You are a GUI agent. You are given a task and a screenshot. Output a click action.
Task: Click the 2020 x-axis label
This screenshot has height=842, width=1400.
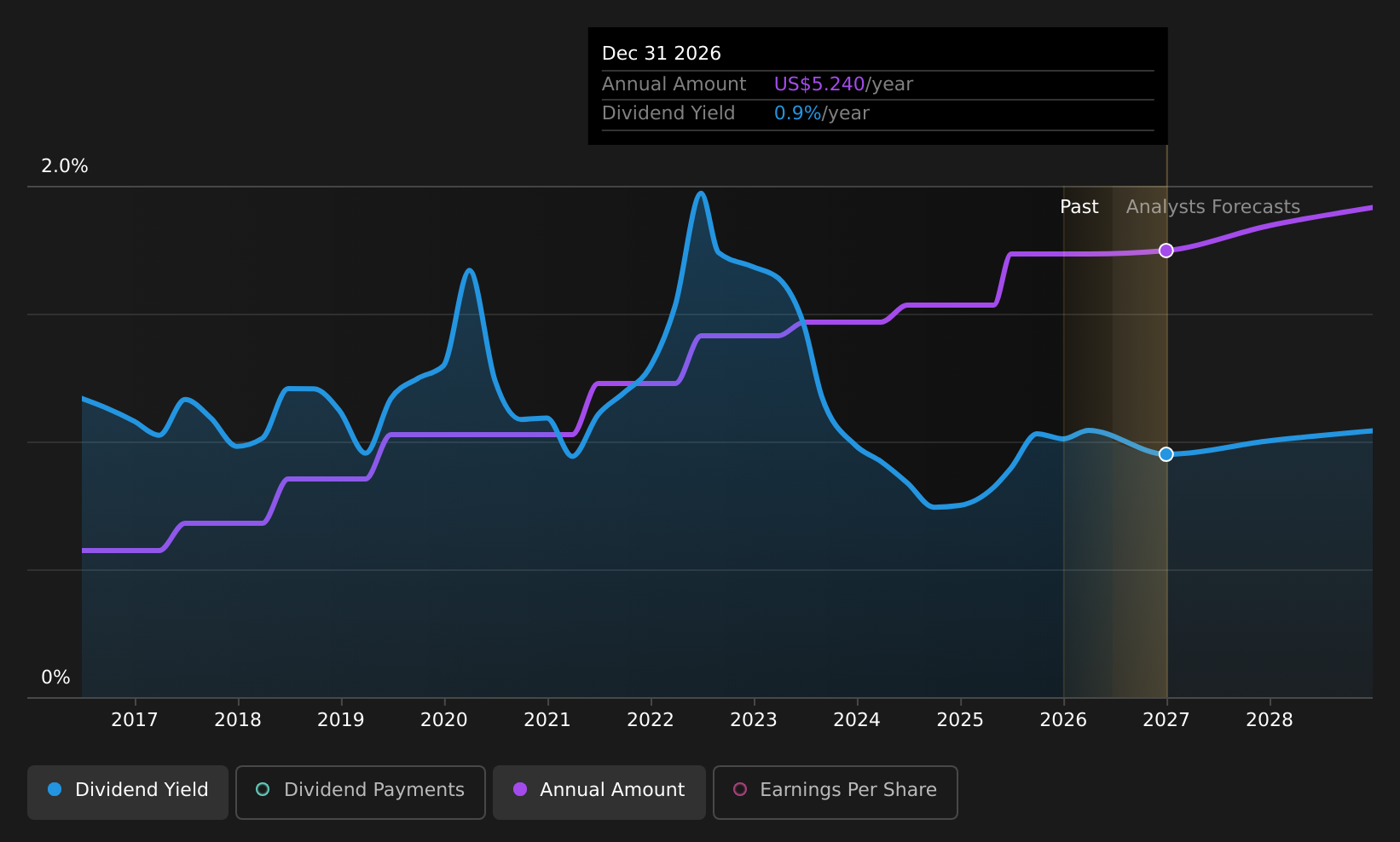(x=444, y=720)
